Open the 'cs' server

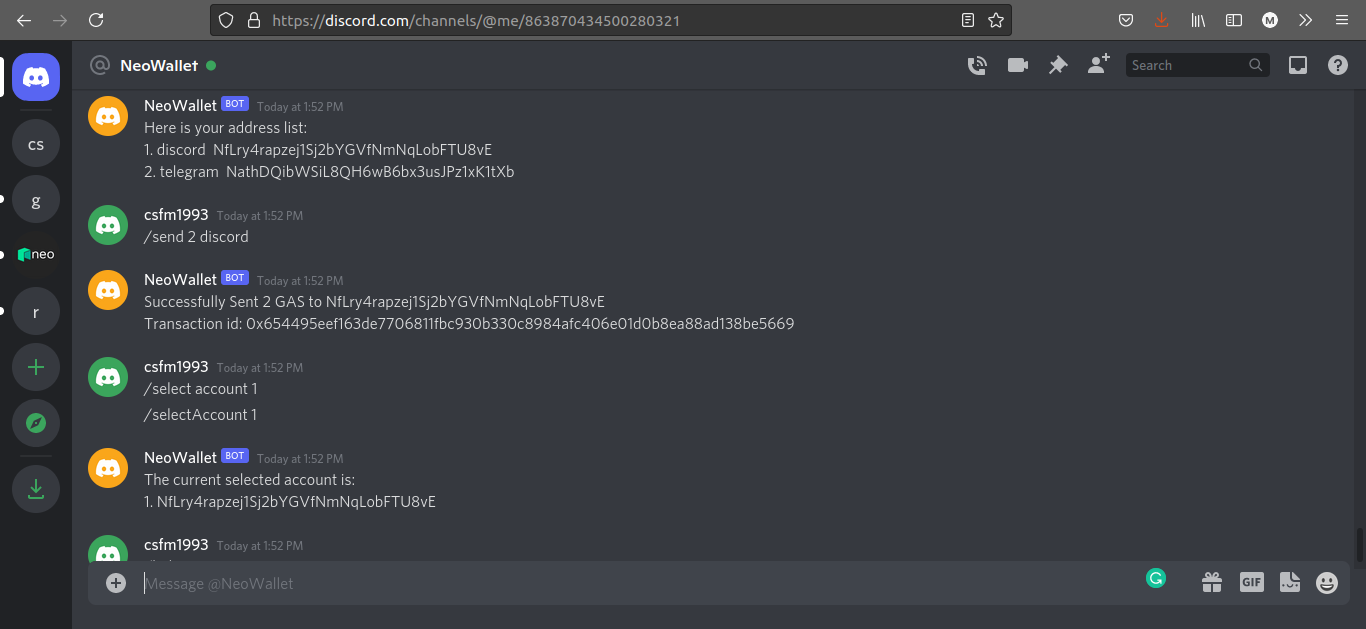36,144
